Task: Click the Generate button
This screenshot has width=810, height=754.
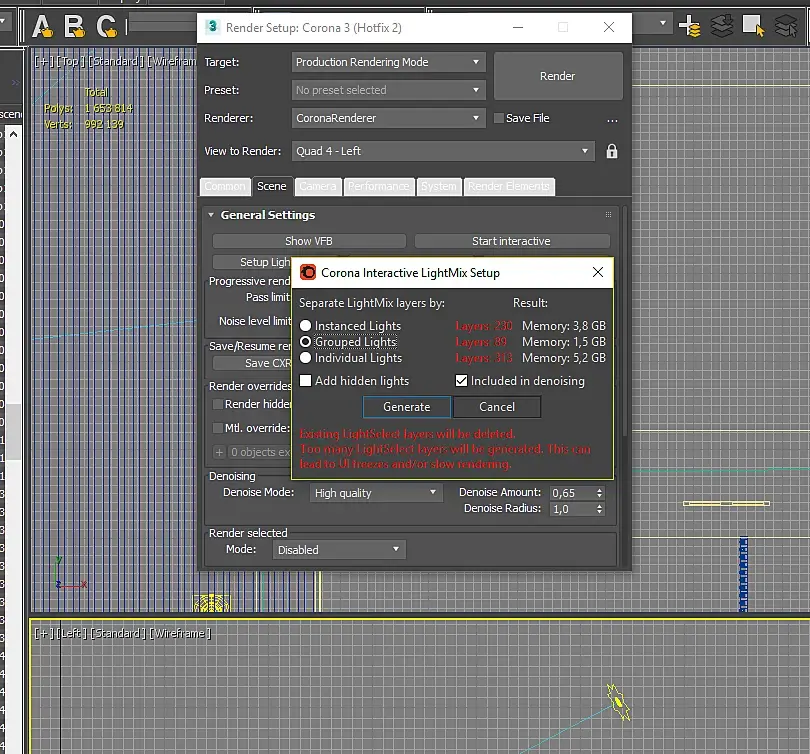Action: pos(407,407)
